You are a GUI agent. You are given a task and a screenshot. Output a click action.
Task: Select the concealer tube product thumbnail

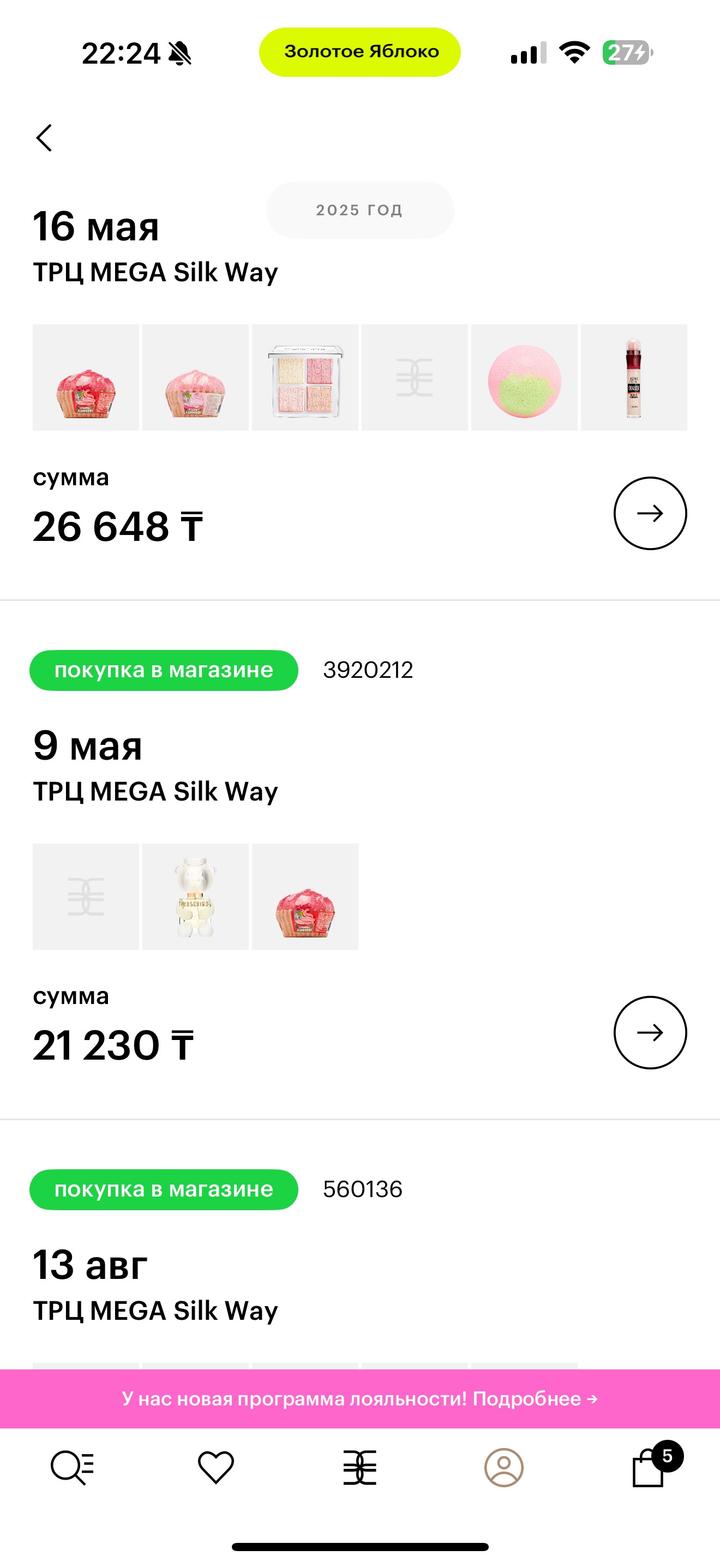pyautogui.click(x=634, y=377)
